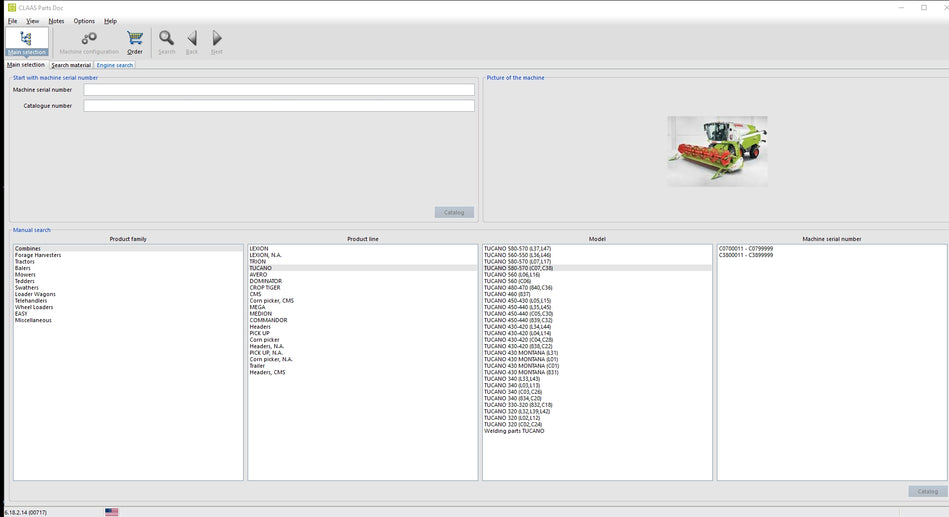
Task: Switch to the Engine search tab
Action: [x=115, y=65]
